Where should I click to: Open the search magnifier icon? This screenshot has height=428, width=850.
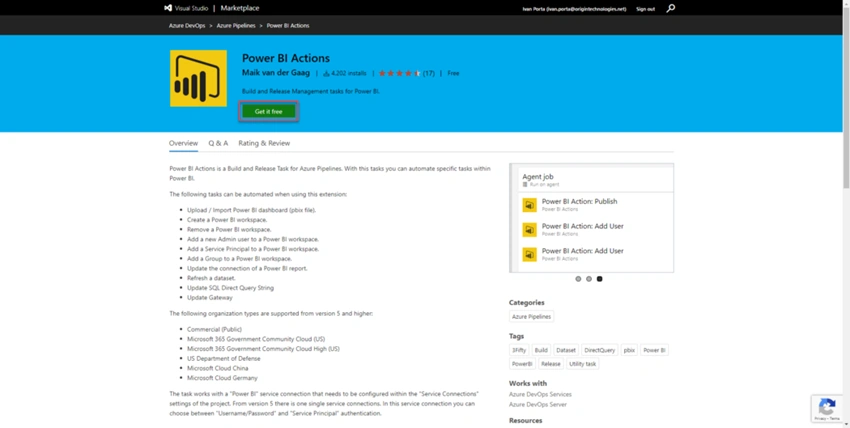671,8
